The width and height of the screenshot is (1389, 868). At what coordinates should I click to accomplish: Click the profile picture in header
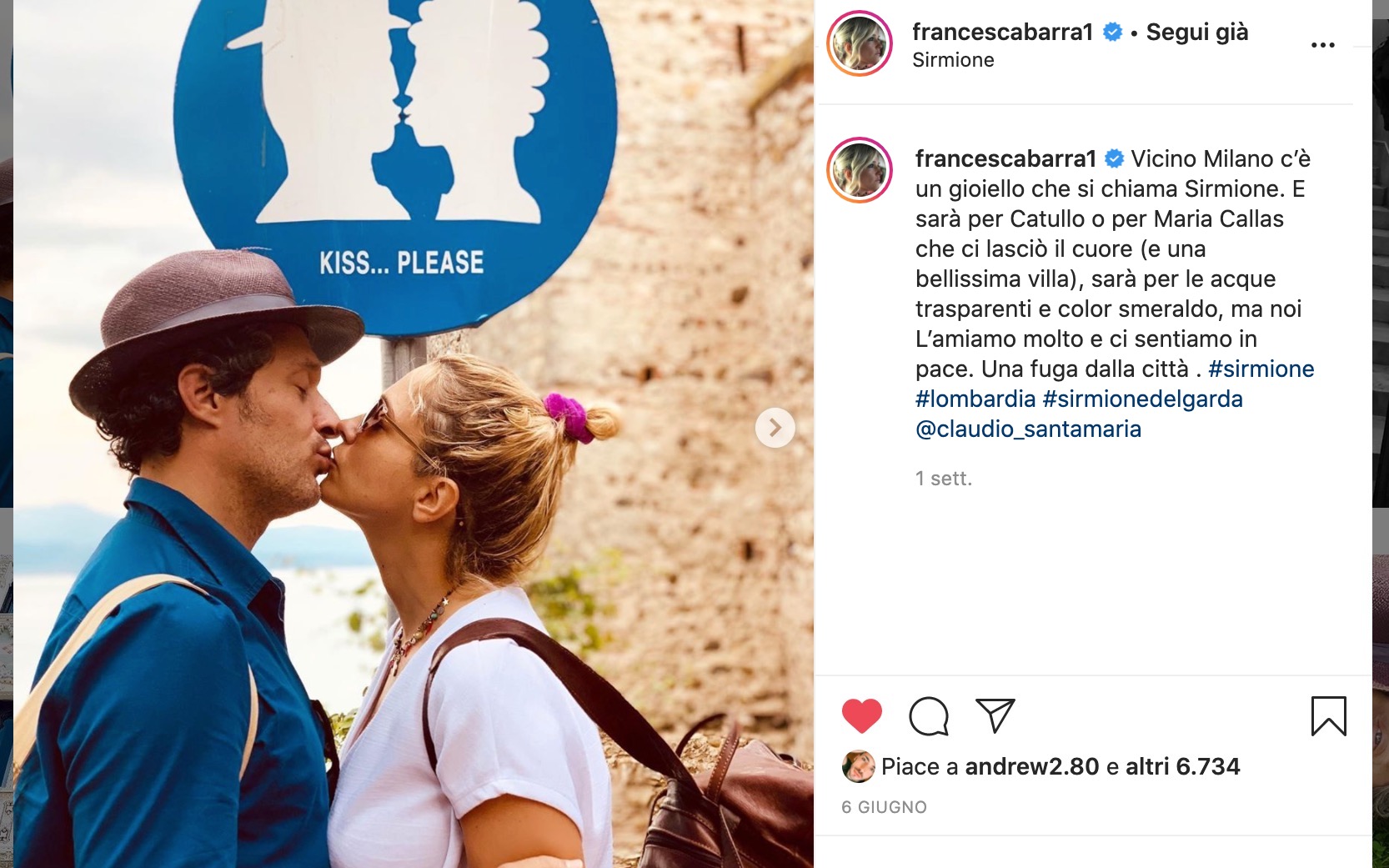860,43
